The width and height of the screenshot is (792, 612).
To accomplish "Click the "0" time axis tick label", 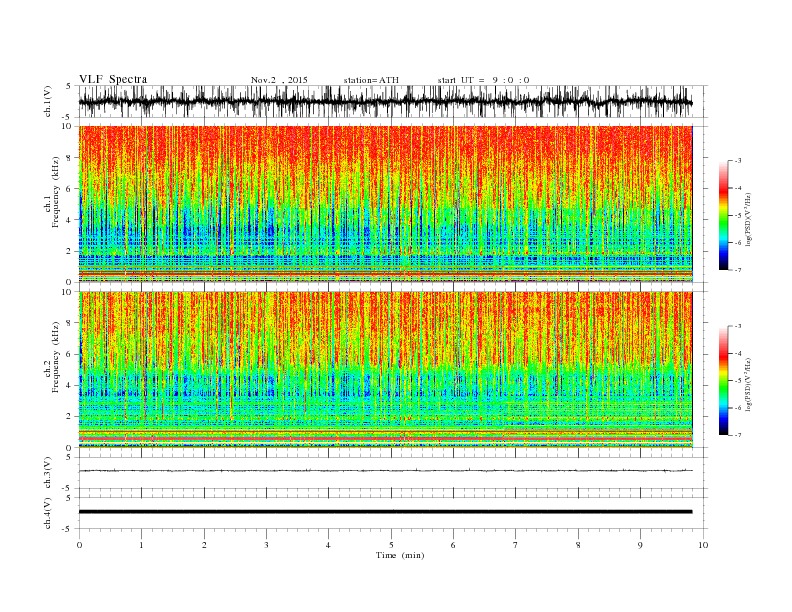I will (x=79, y=545).
